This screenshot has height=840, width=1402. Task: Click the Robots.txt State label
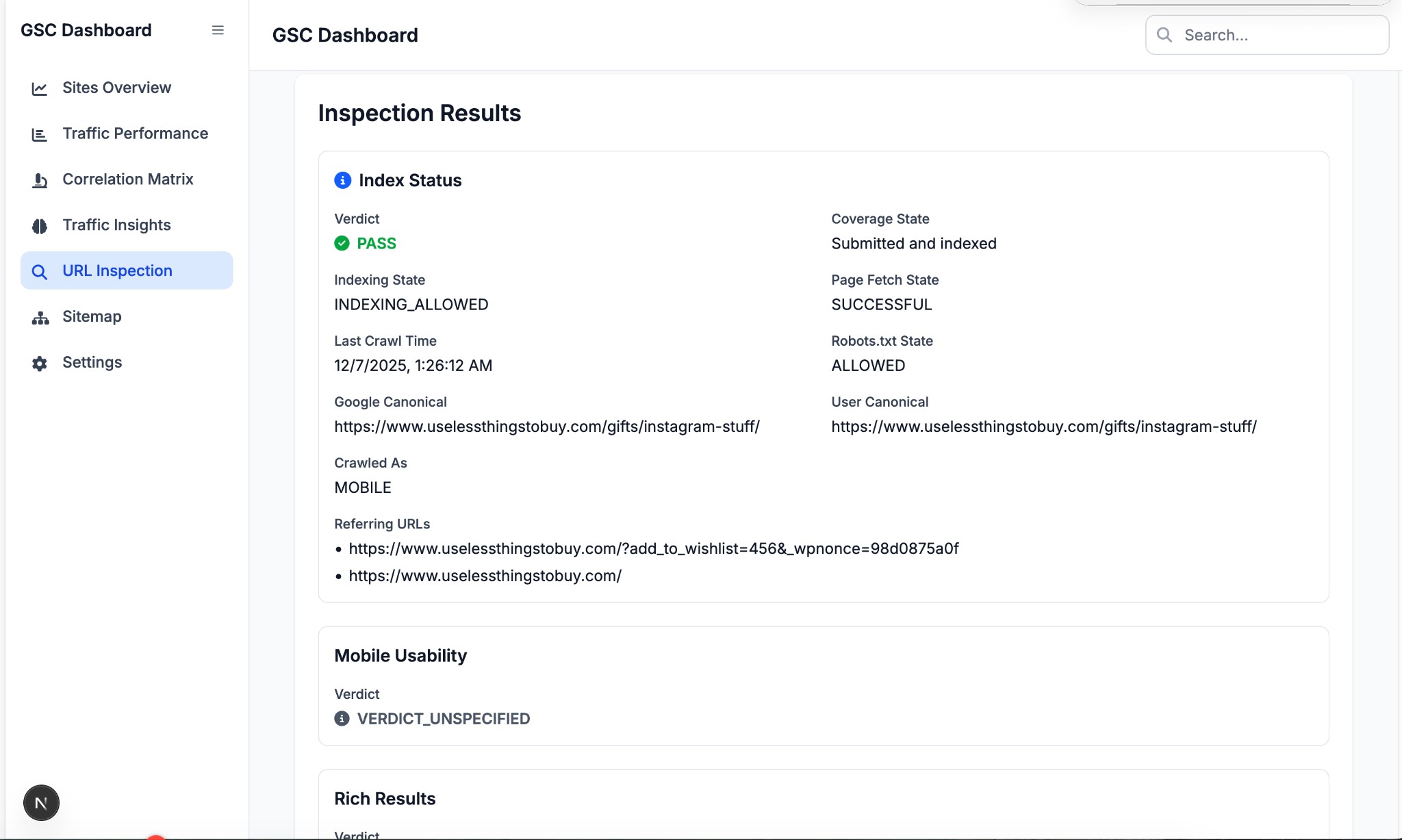pyautogui.click(x=882, y=341)
